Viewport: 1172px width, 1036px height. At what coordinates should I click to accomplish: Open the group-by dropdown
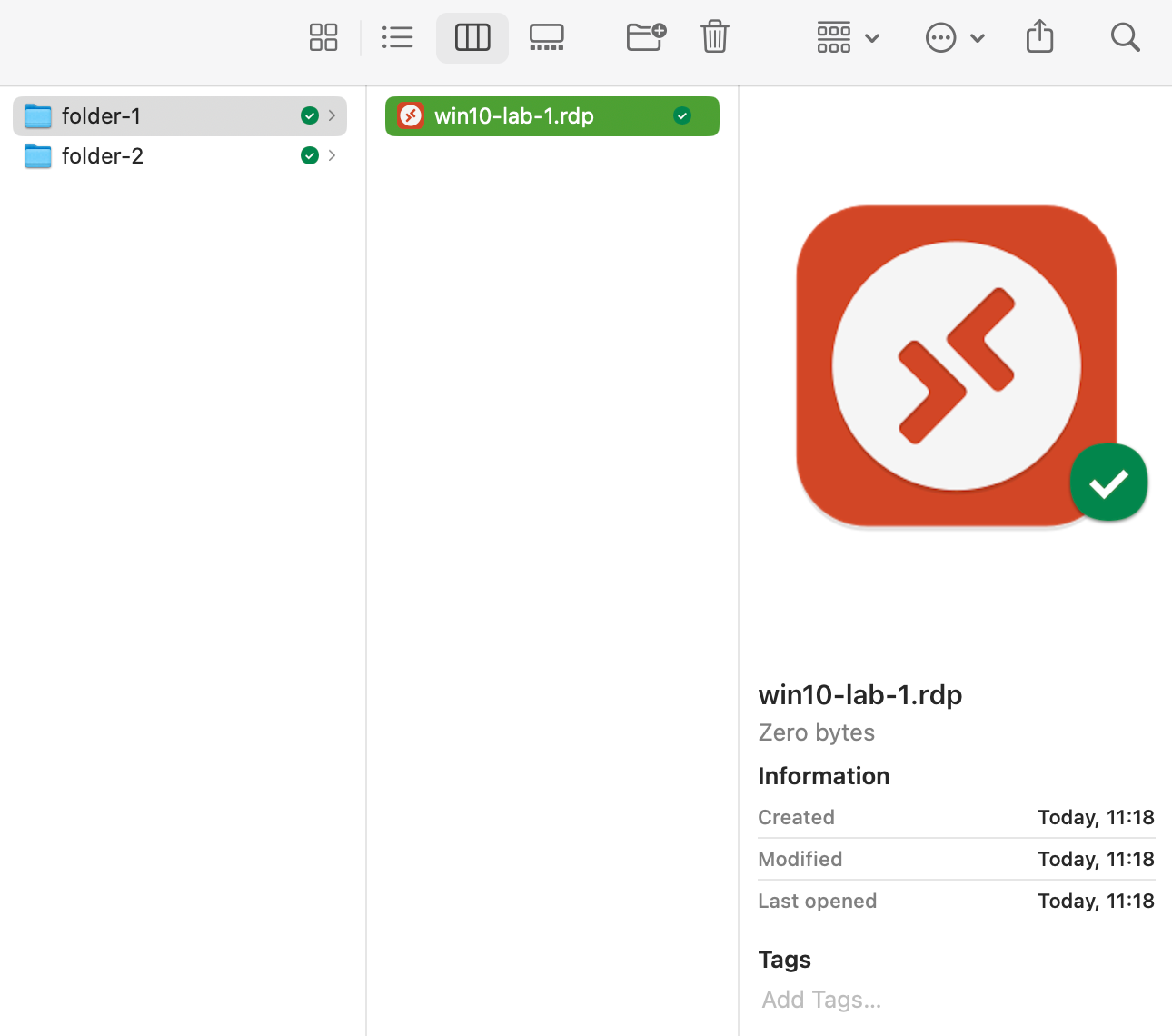(848, 37)
